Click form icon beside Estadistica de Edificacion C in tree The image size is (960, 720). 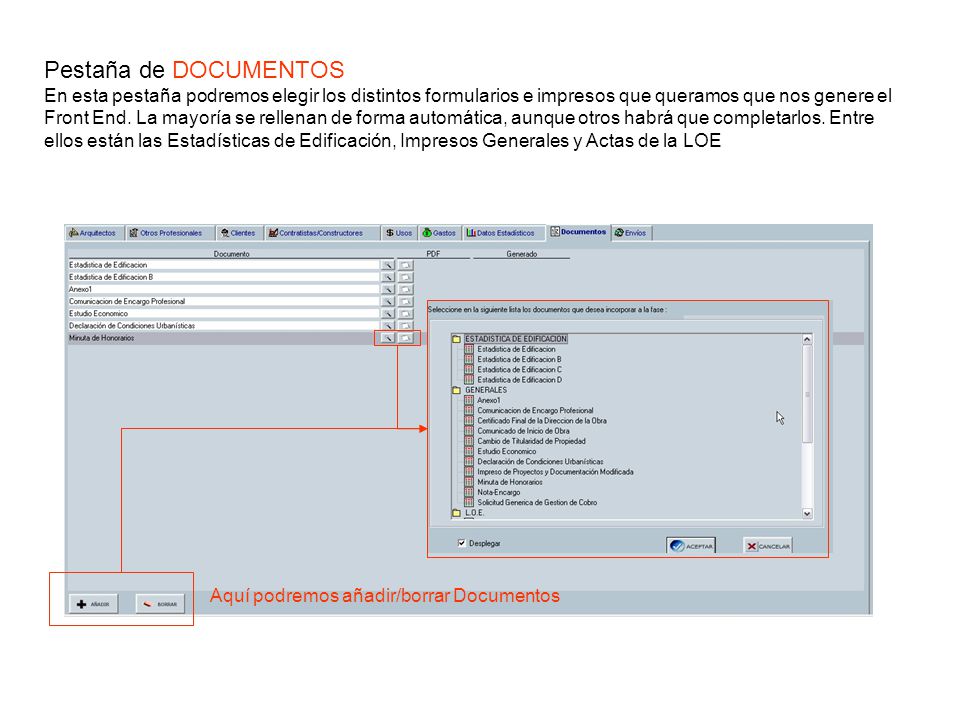[x=469, y=370]
